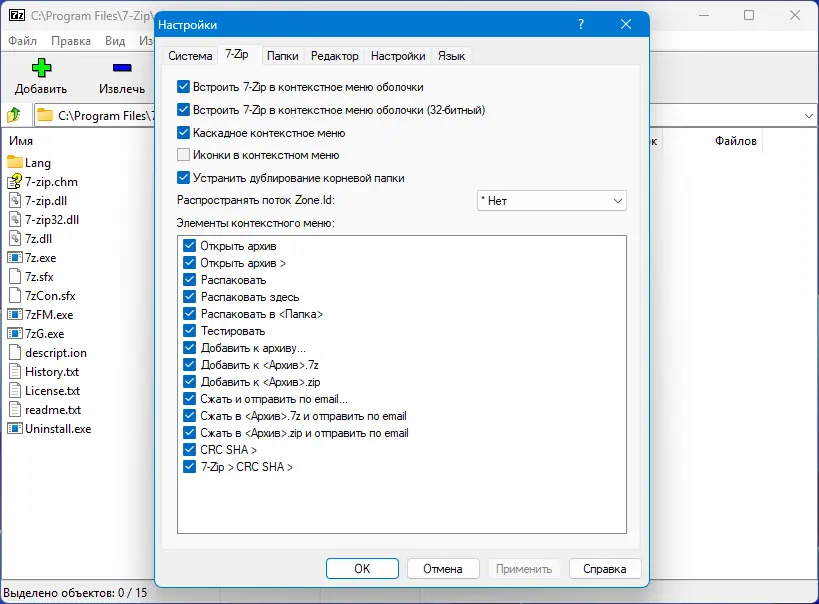
Task: Click the green plus Add icon
Action: click(x=41, y=68)
